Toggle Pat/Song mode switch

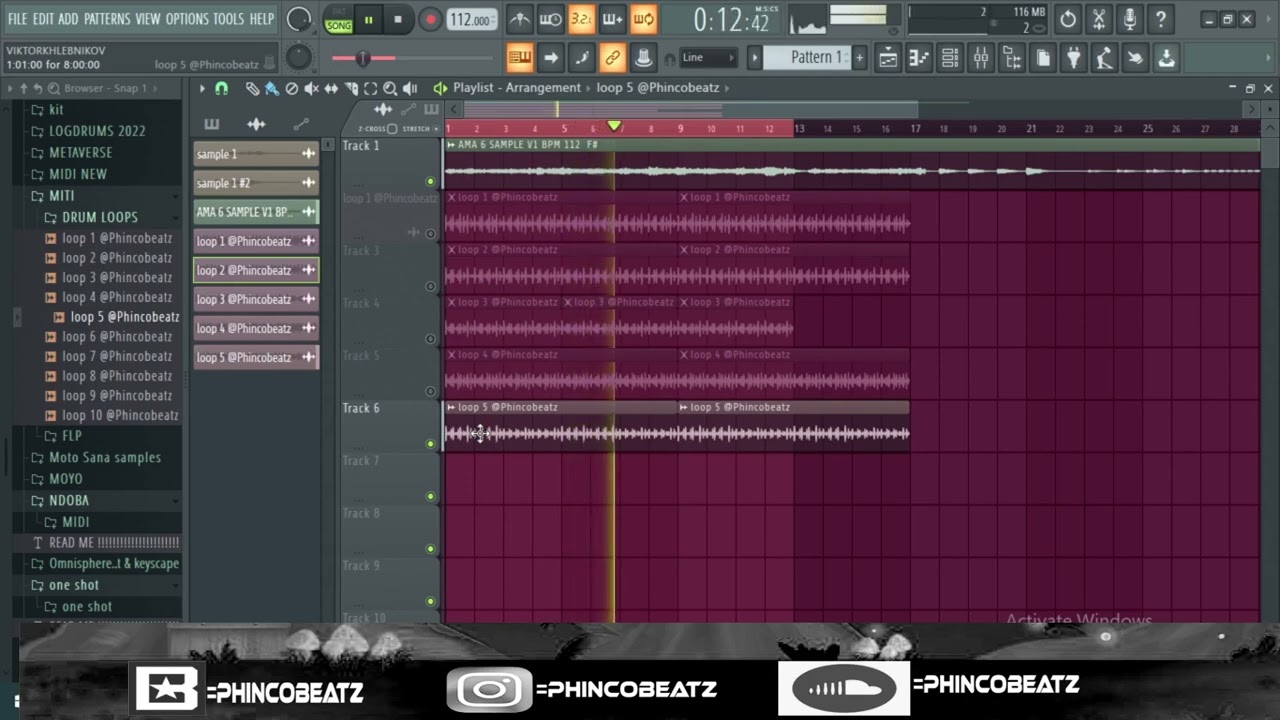pyautogui.click(x=339, y=19)
